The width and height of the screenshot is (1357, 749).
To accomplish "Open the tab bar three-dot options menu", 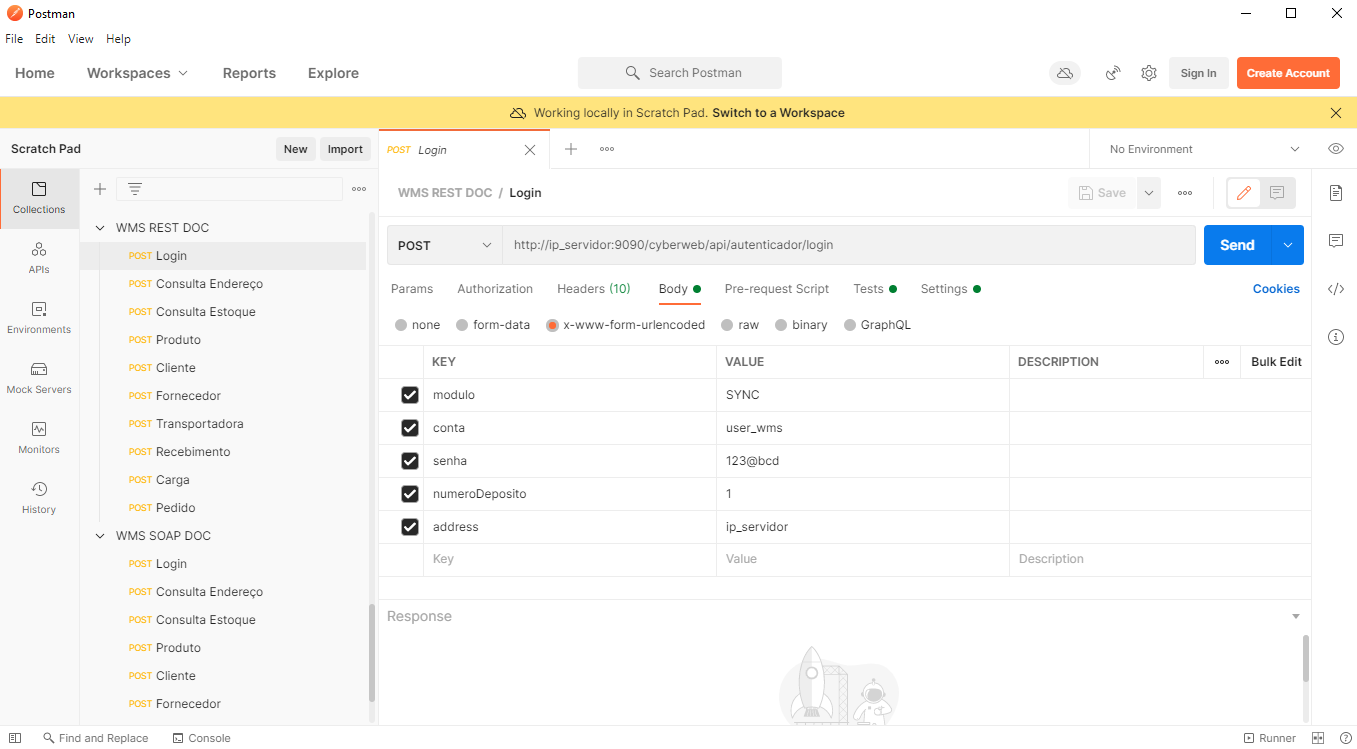I will tap(607, 149).
